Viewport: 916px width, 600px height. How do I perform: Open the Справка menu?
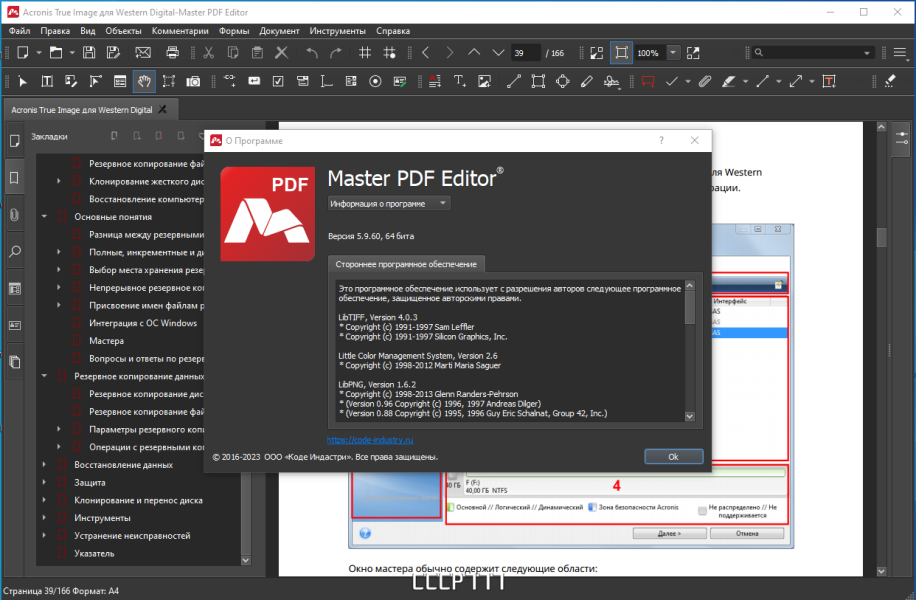[393, 31]
